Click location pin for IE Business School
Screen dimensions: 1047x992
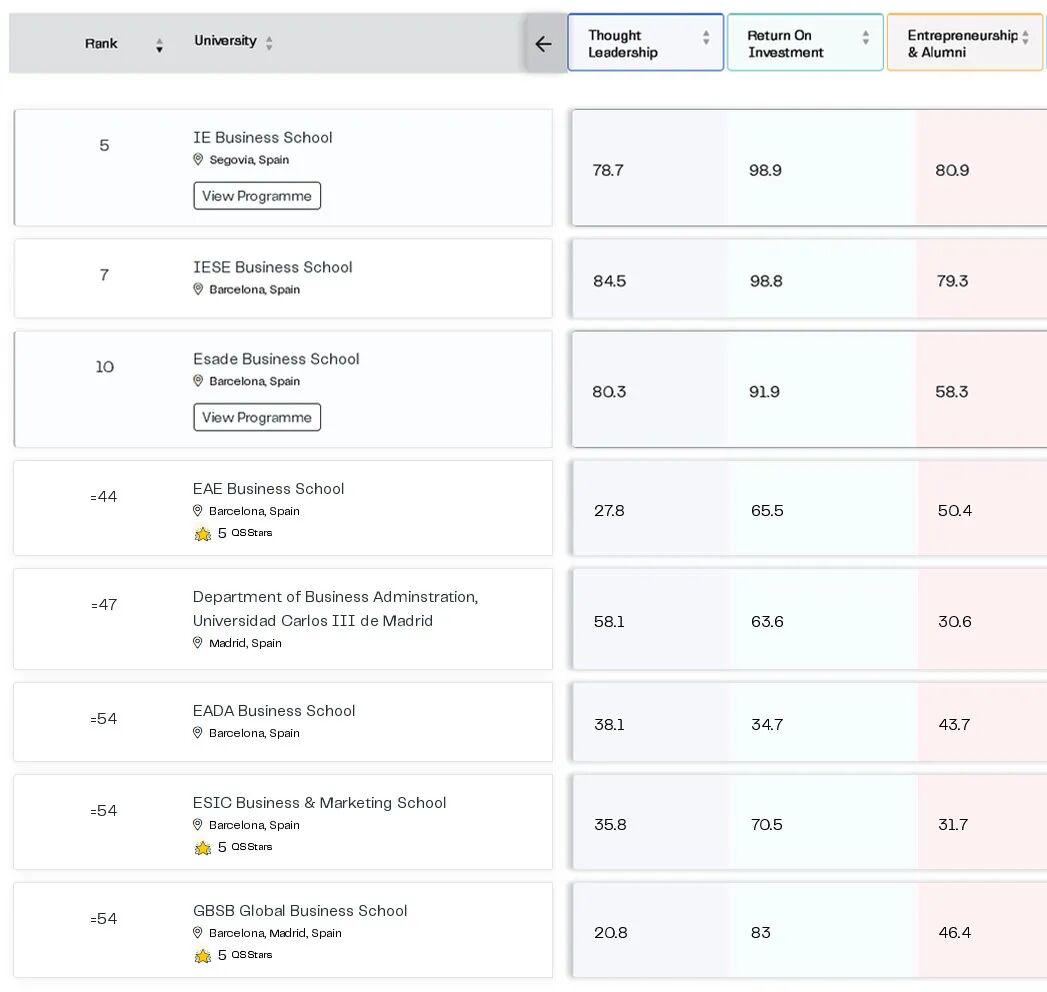point(198,159)
